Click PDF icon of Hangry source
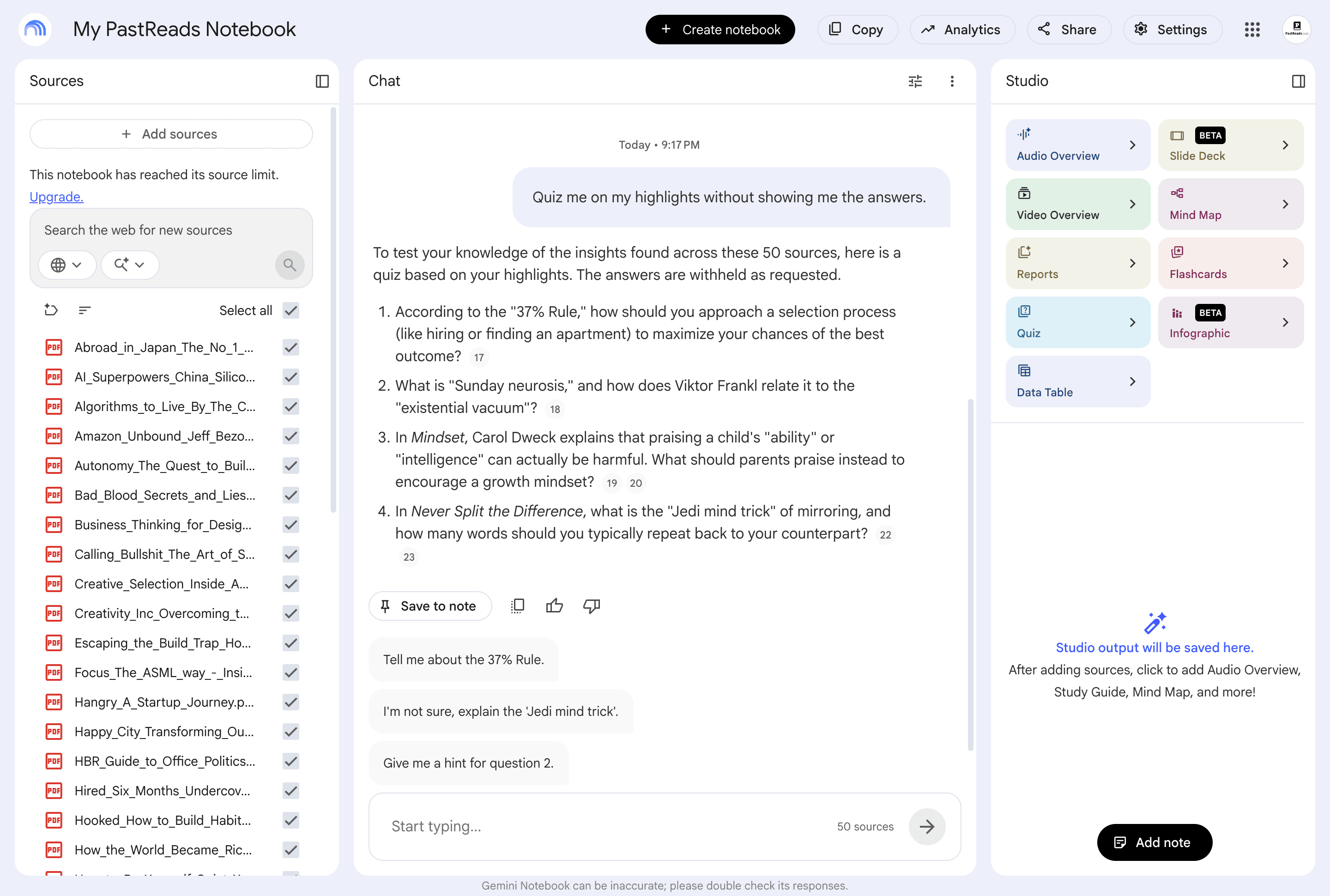Image resolution: width=1330 pixels, height=896 pixels. (x=54, y=702)
